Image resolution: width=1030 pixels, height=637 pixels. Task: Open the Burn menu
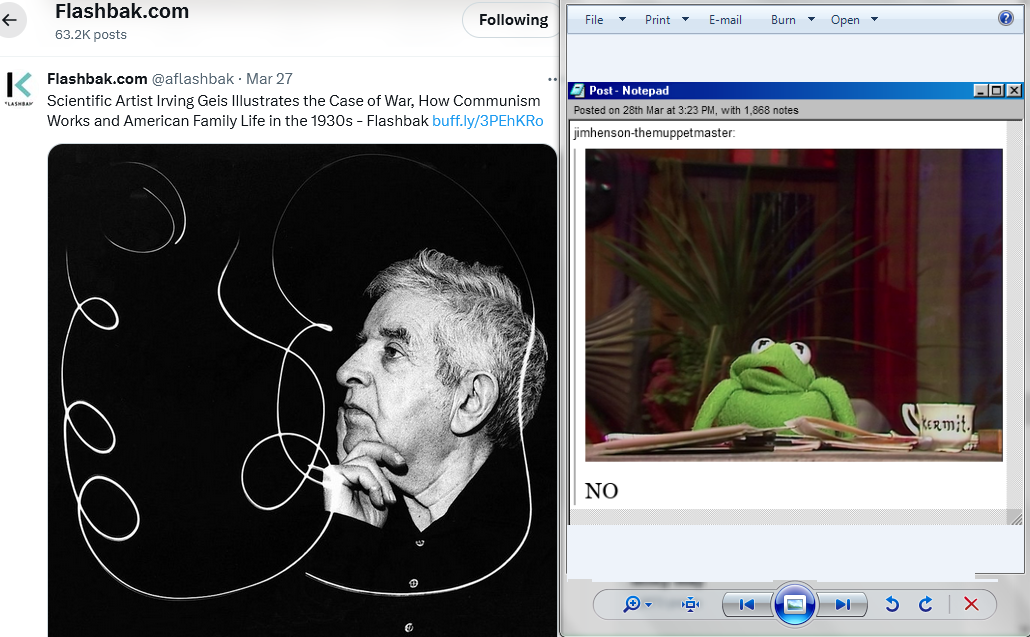[x=783, y=20]
